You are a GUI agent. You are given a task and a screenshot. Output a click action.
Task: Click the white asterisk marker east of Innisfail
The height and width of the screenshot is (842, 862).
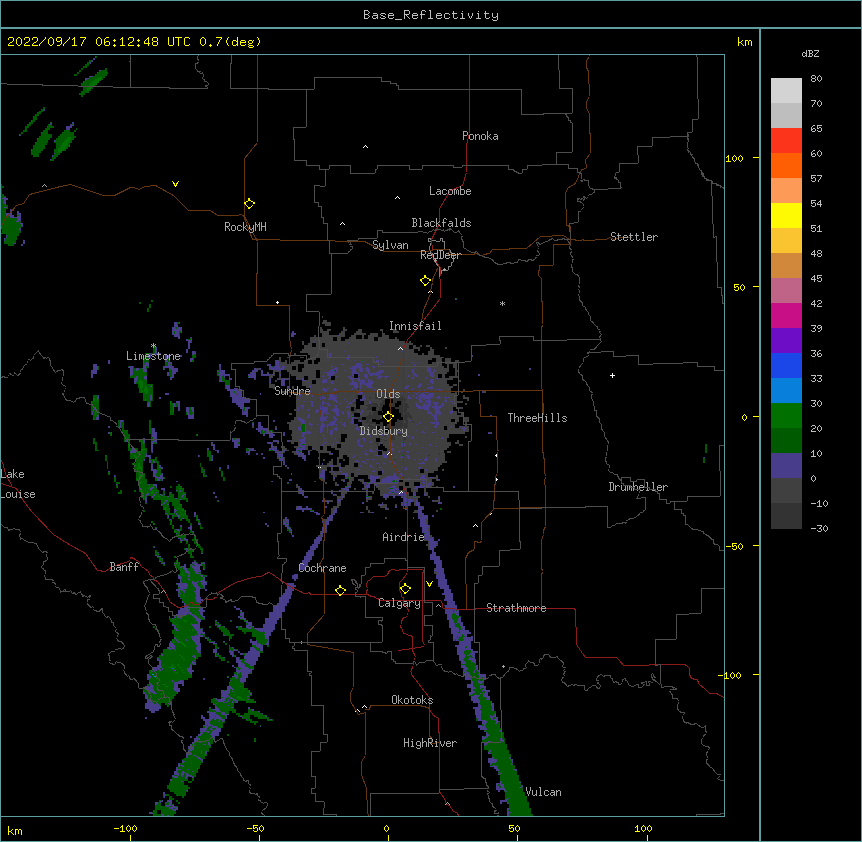[502, 303]
